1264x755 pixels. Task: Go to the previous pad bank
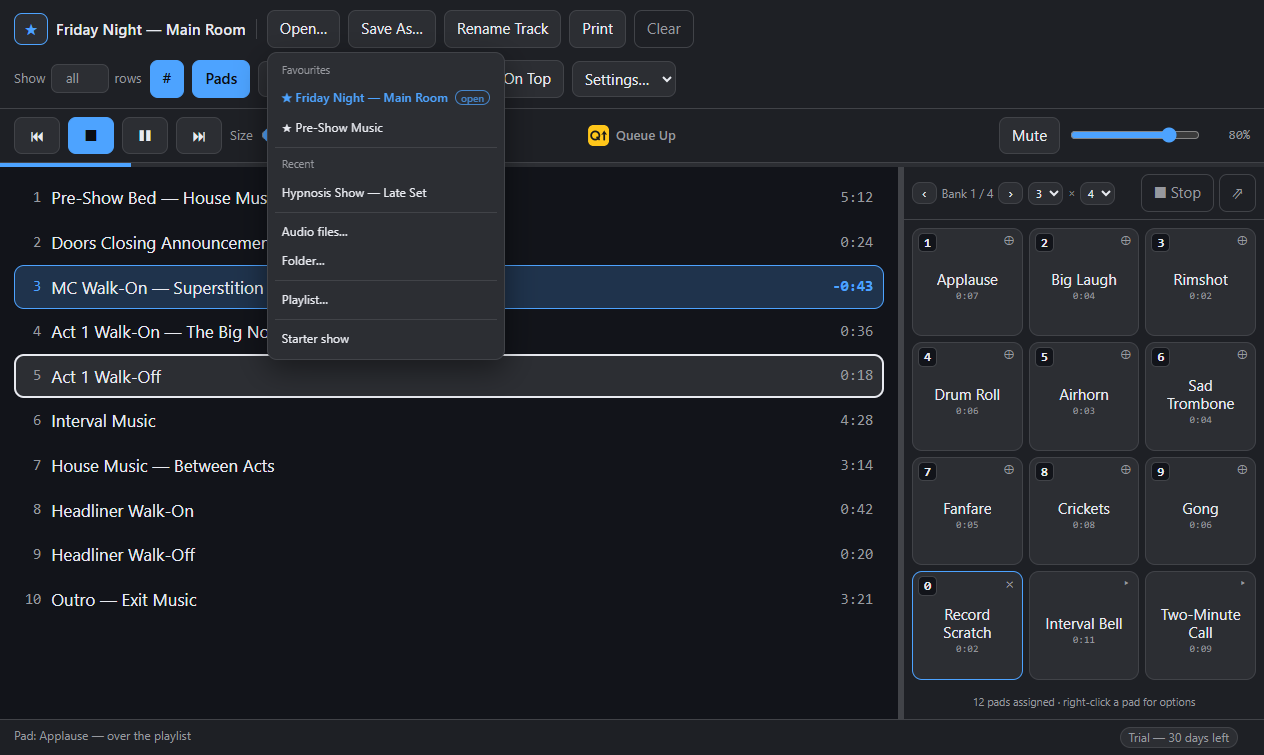(x=924, y=193)
